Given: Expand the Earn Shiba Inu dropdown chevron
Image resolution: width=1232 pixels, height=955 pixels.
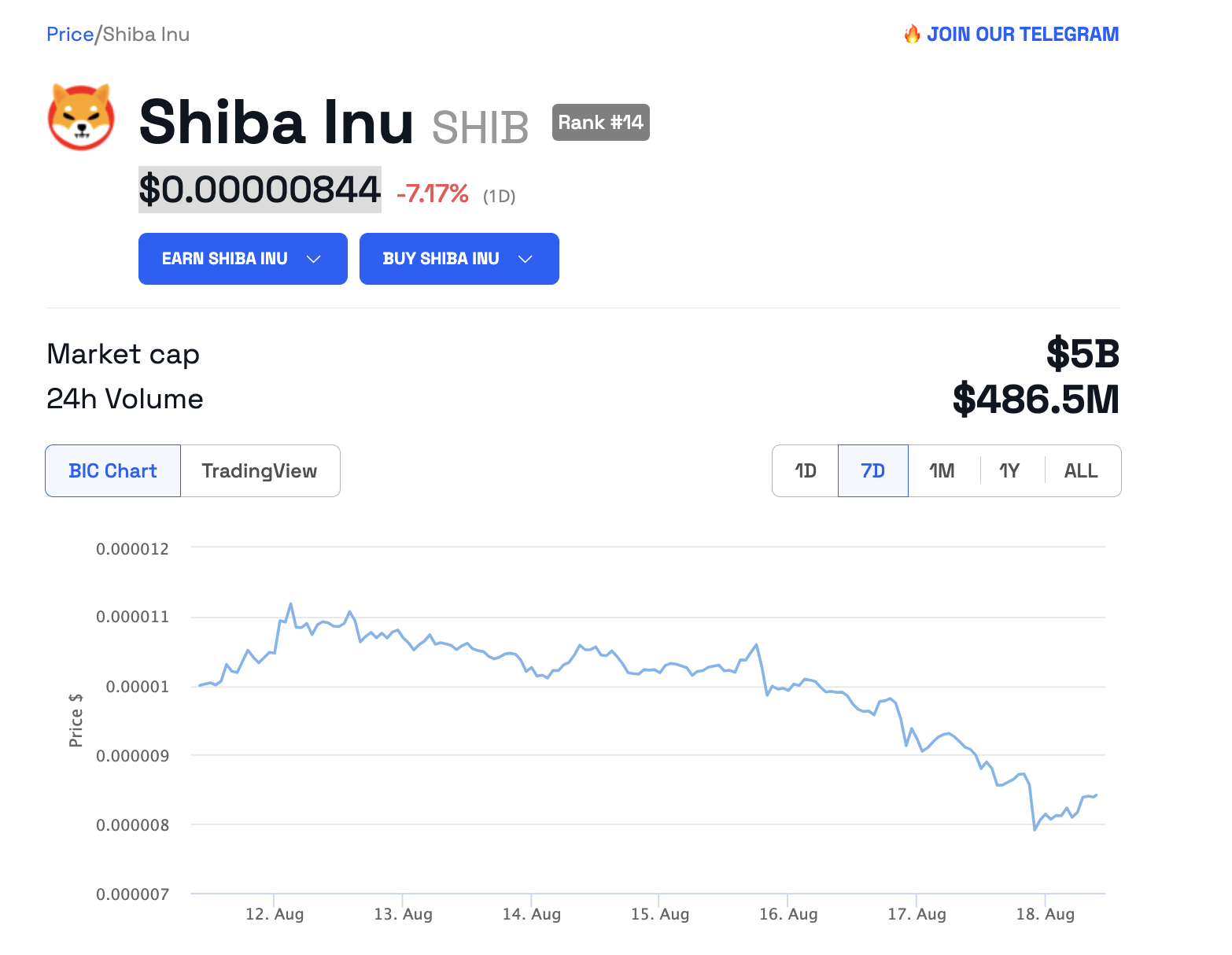Looking at the screenshot, I should [x=313, y=259].
